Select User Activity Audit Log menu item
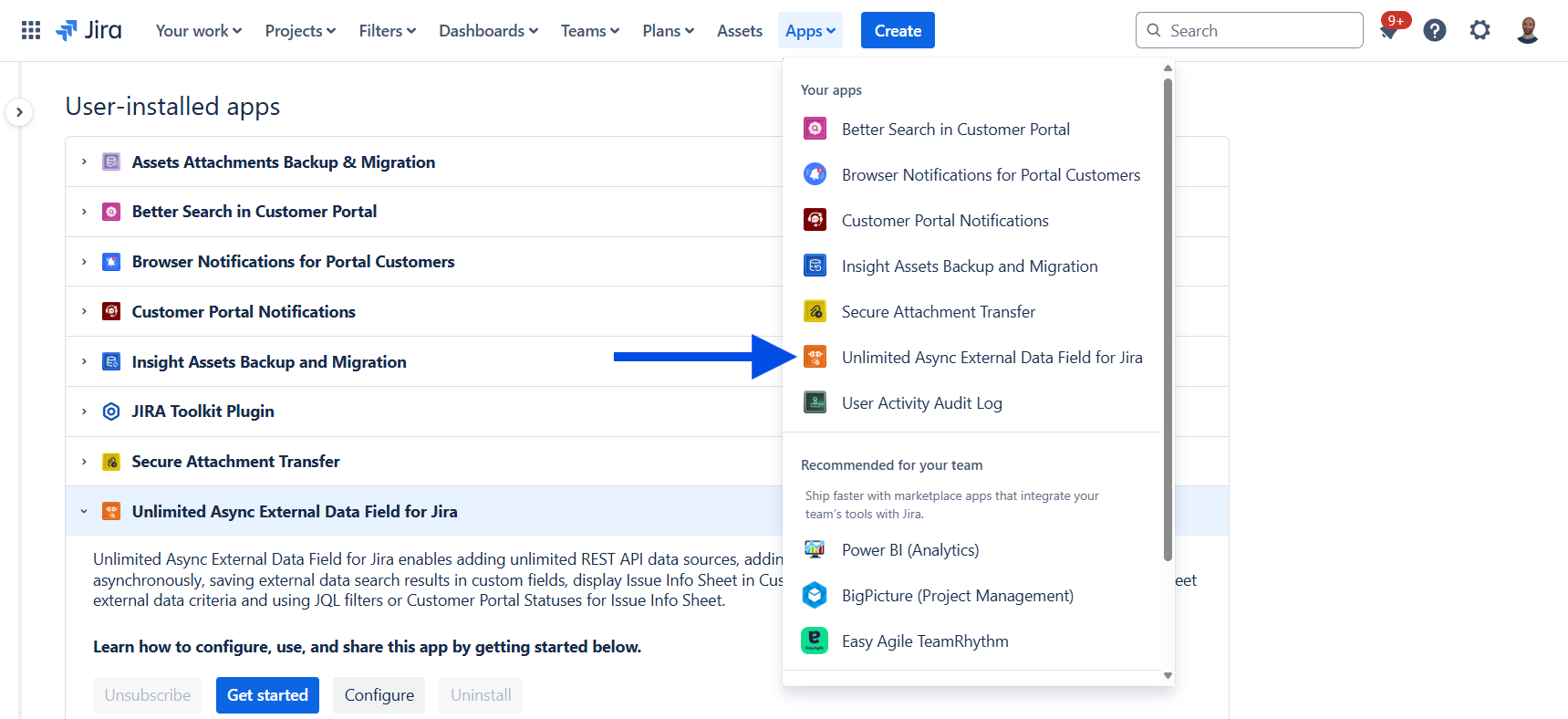The width and height of the screenshot is (1568, 719). 972,402
